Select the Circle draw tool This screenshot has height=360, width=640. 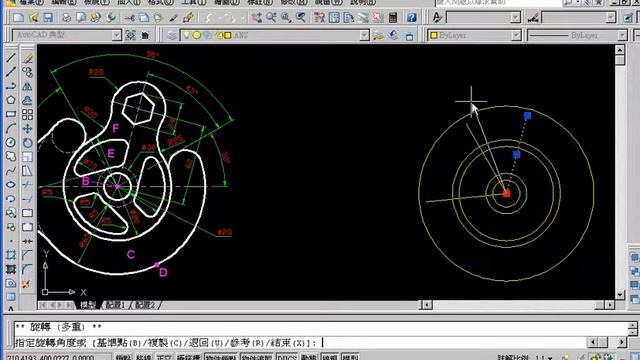11,142
